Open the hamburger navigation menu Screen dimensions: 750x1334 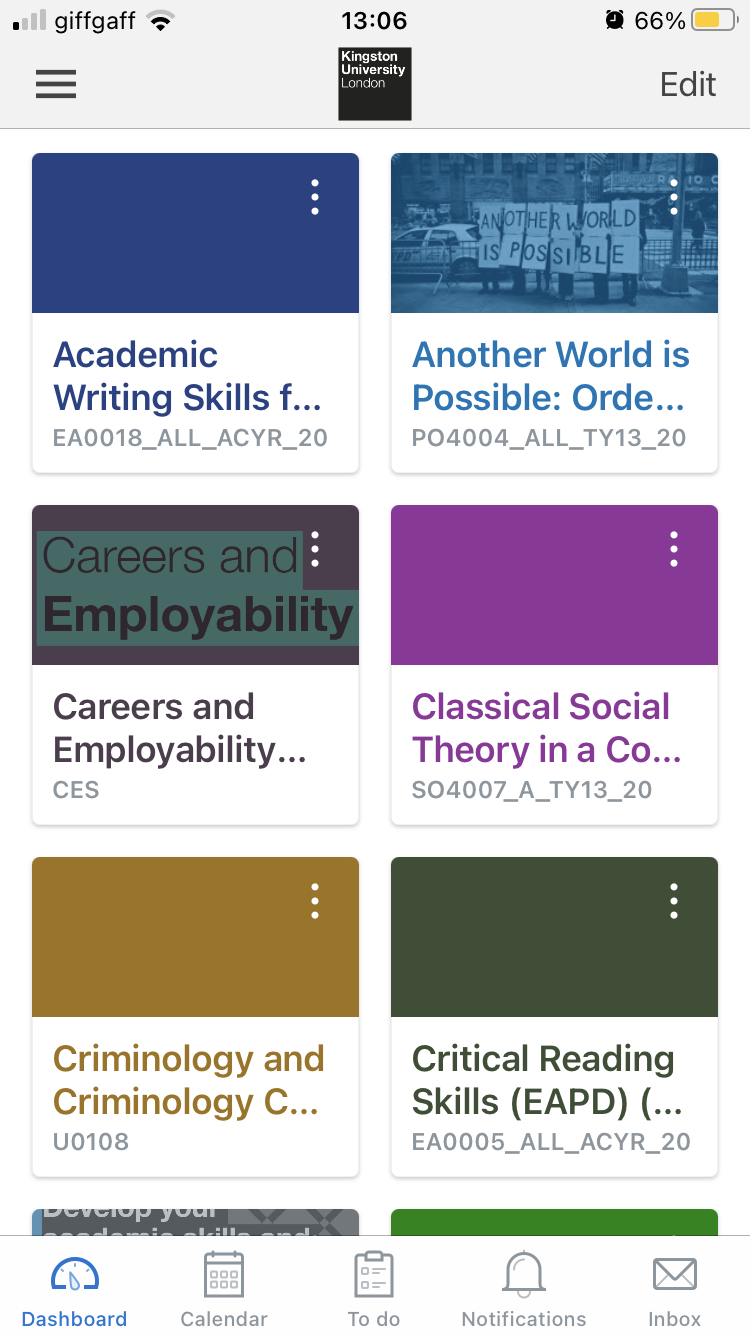pyautogui.click(x=56, y=85)
